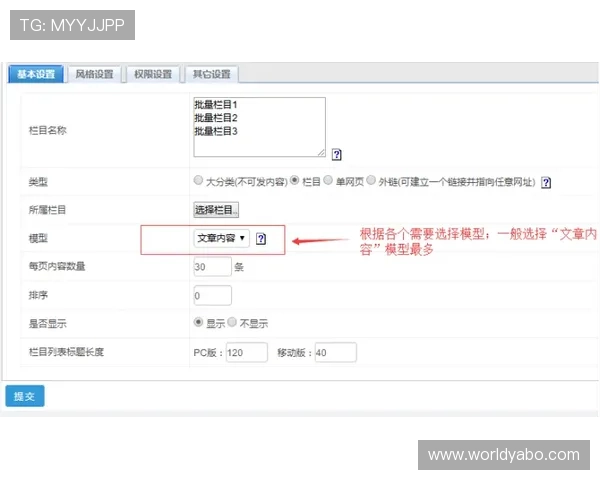600x480 pixels.
Task: Click the 是否显示 label
Action: 47,323
